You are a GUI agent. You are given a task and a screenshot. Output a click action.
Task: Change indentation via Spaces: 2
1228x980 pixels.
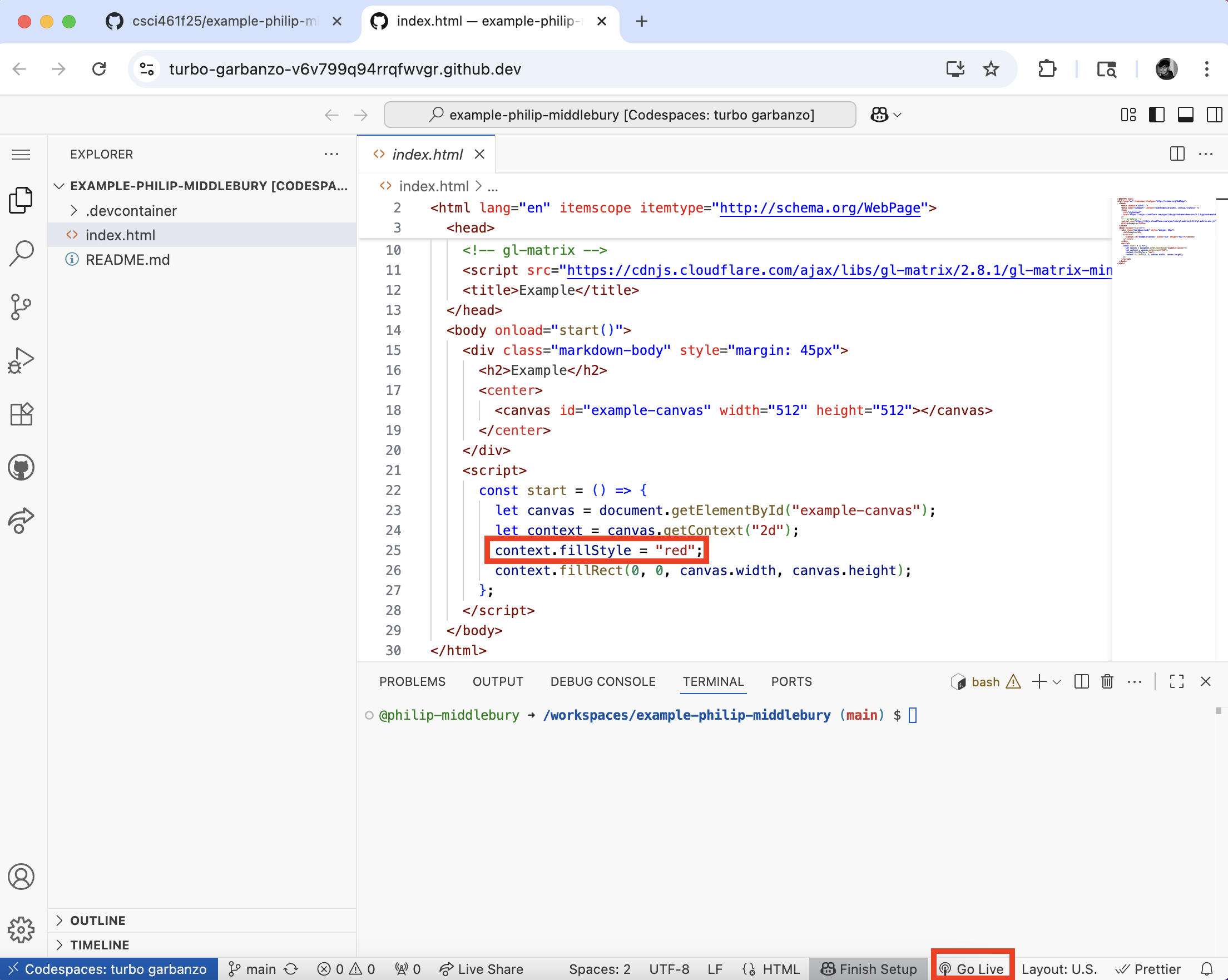click(600, 969)
